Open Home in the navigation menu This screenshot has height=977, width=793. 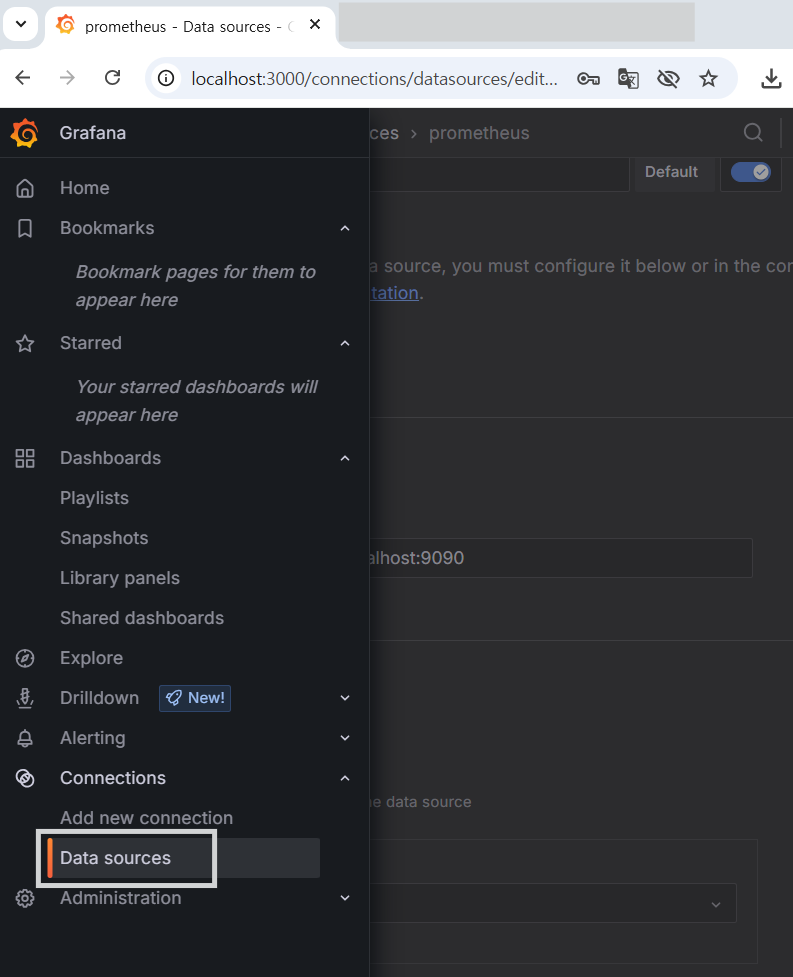(x=85, y=188)
